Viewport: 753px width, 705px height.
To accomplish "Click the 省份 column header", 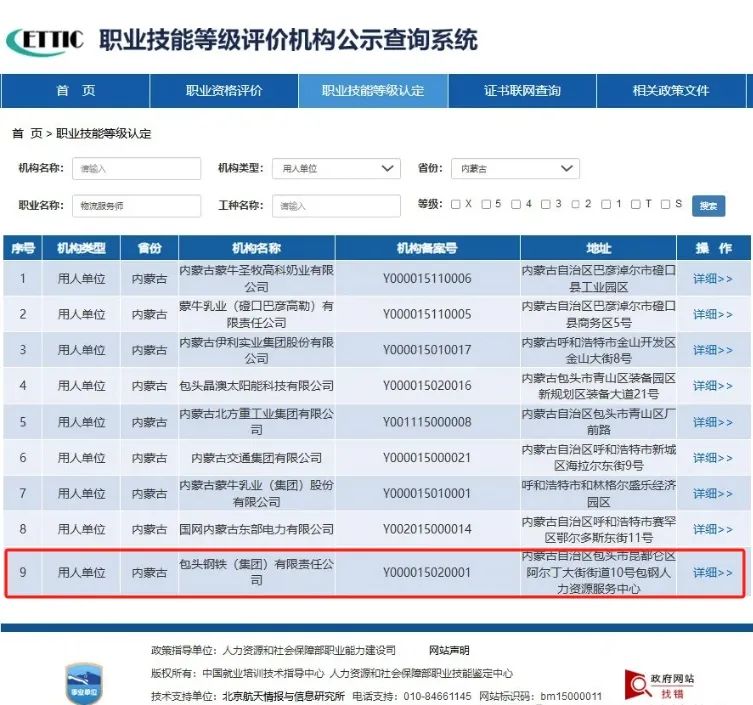I will [x=149, y=248].
